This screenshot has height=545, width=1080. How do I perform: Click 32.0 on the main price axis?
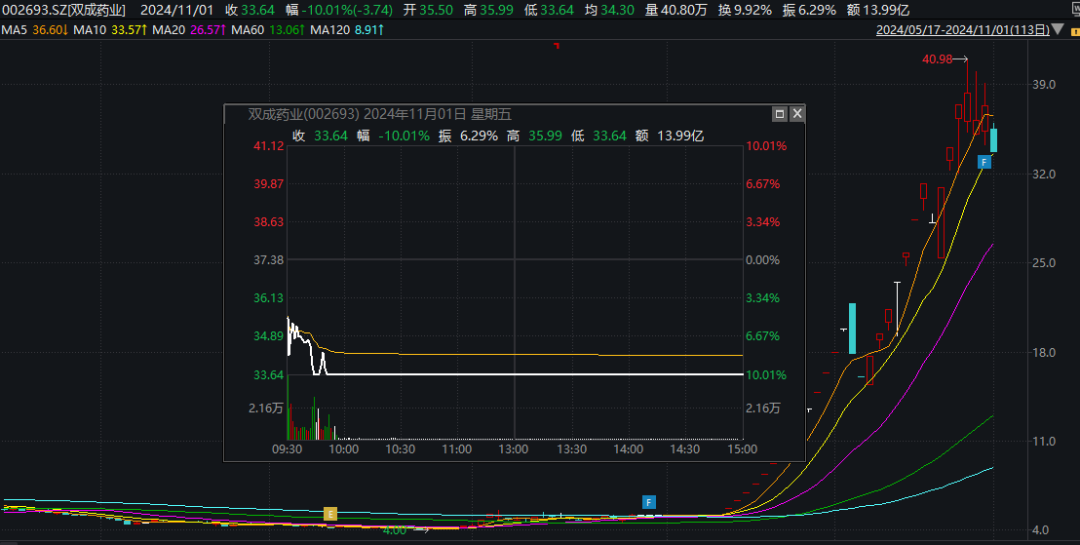(x=1043, y=174)
